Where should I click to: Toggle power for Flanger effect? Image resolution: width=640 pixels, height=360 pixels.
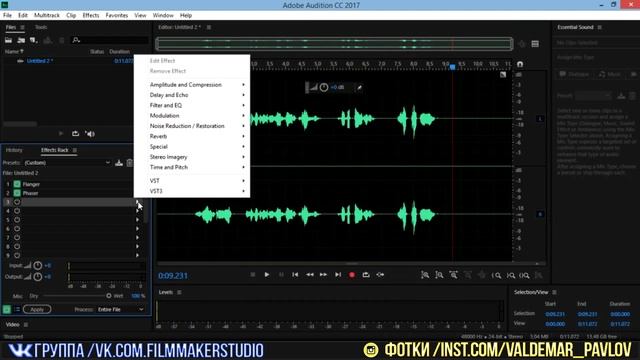(17, 184)
